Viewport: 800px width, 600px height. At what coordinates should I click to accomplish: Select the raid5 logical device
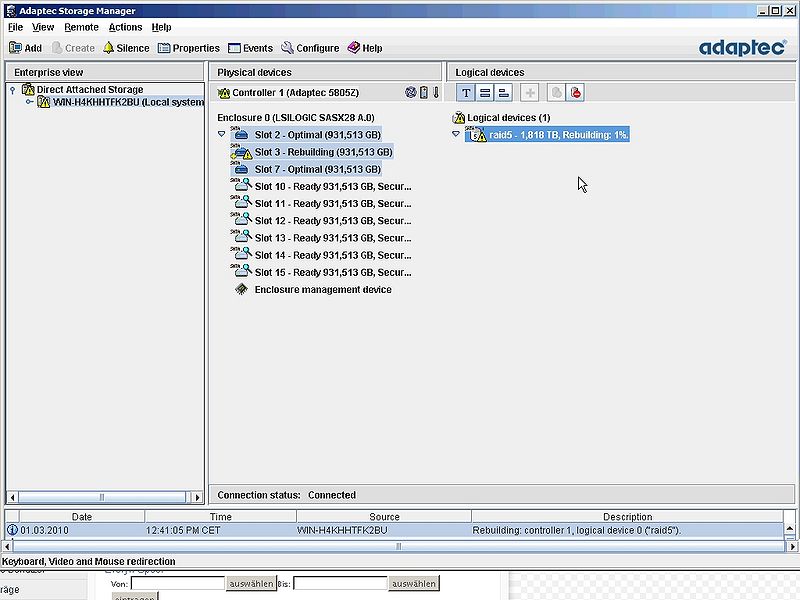pos(558,135)
